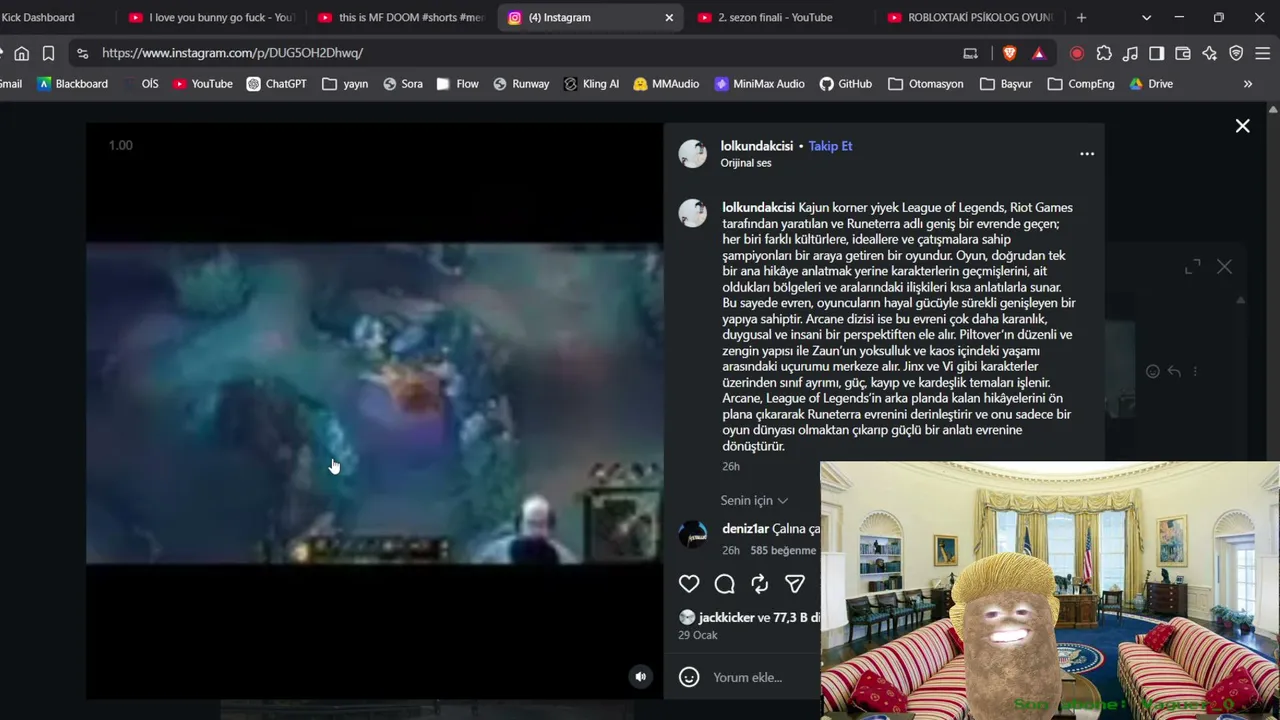Open the Runway bookmark
The height and width of the screenshot is (720, 1280).
coord(521,84)
